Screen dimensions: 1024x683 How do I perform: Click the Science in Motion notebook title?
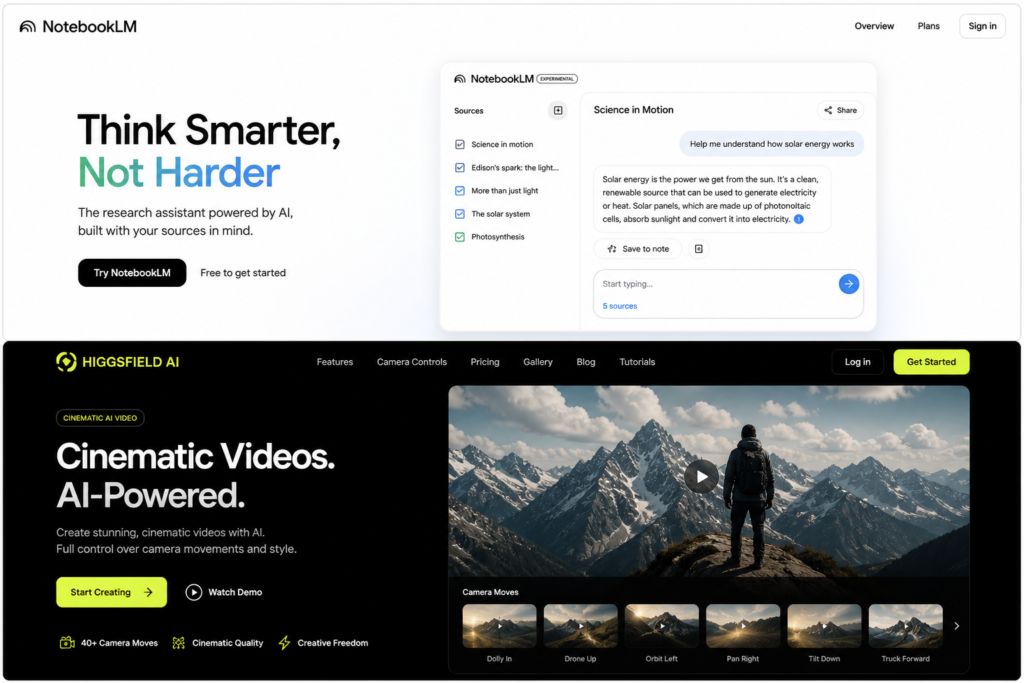pos(633,110)
